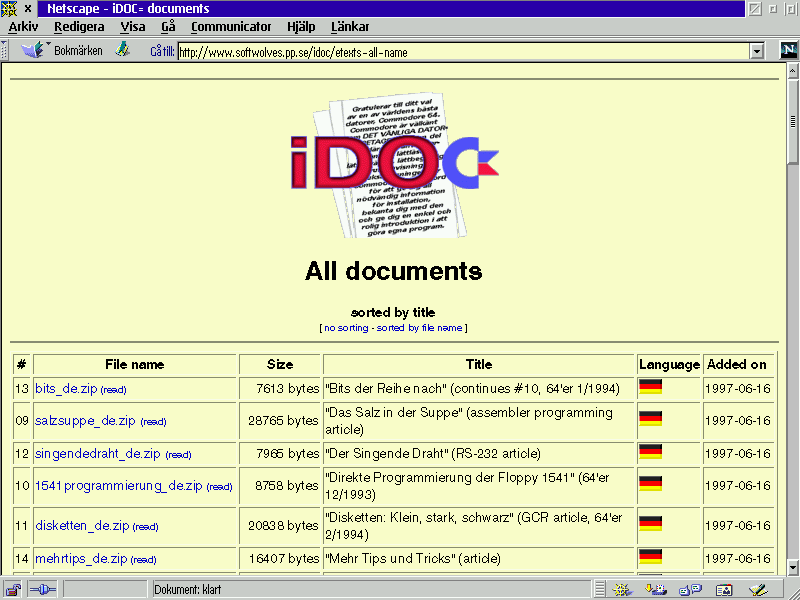Click 'no sorting' link
This screenshot has height=600, width=800.
click(346, 328)
